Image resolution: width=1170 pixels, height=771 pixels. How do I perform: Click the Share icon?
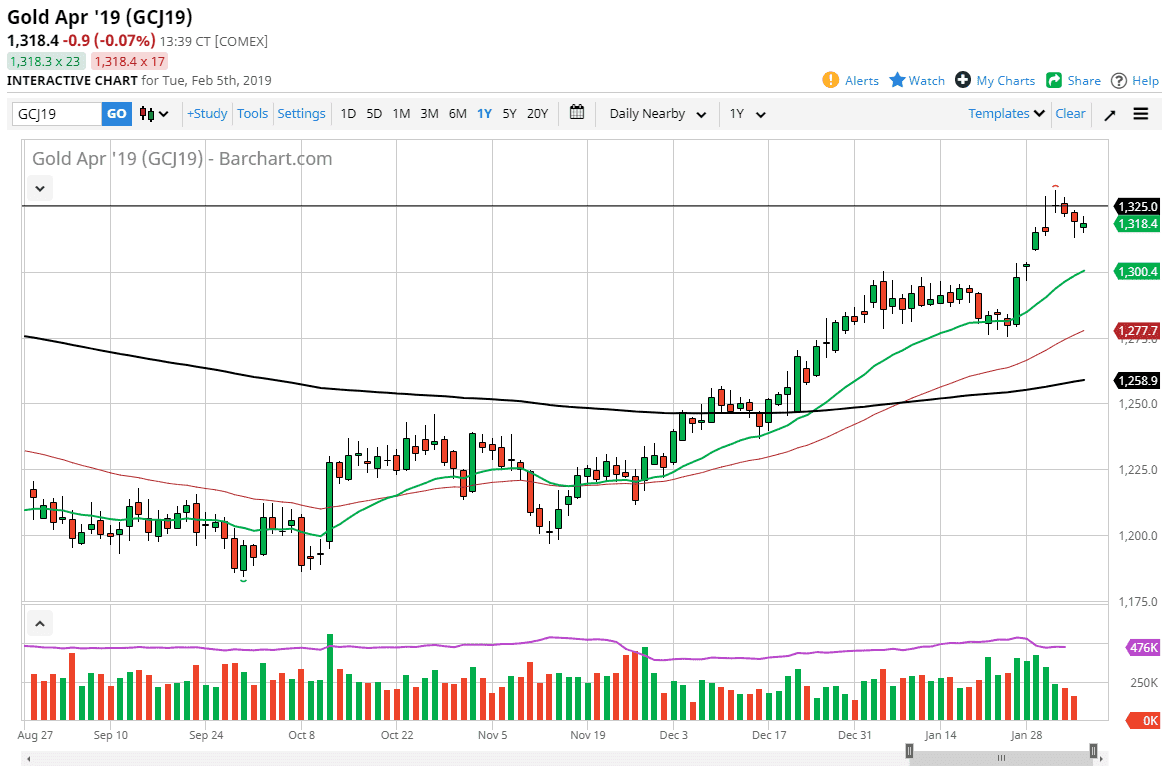[1054, 80]
